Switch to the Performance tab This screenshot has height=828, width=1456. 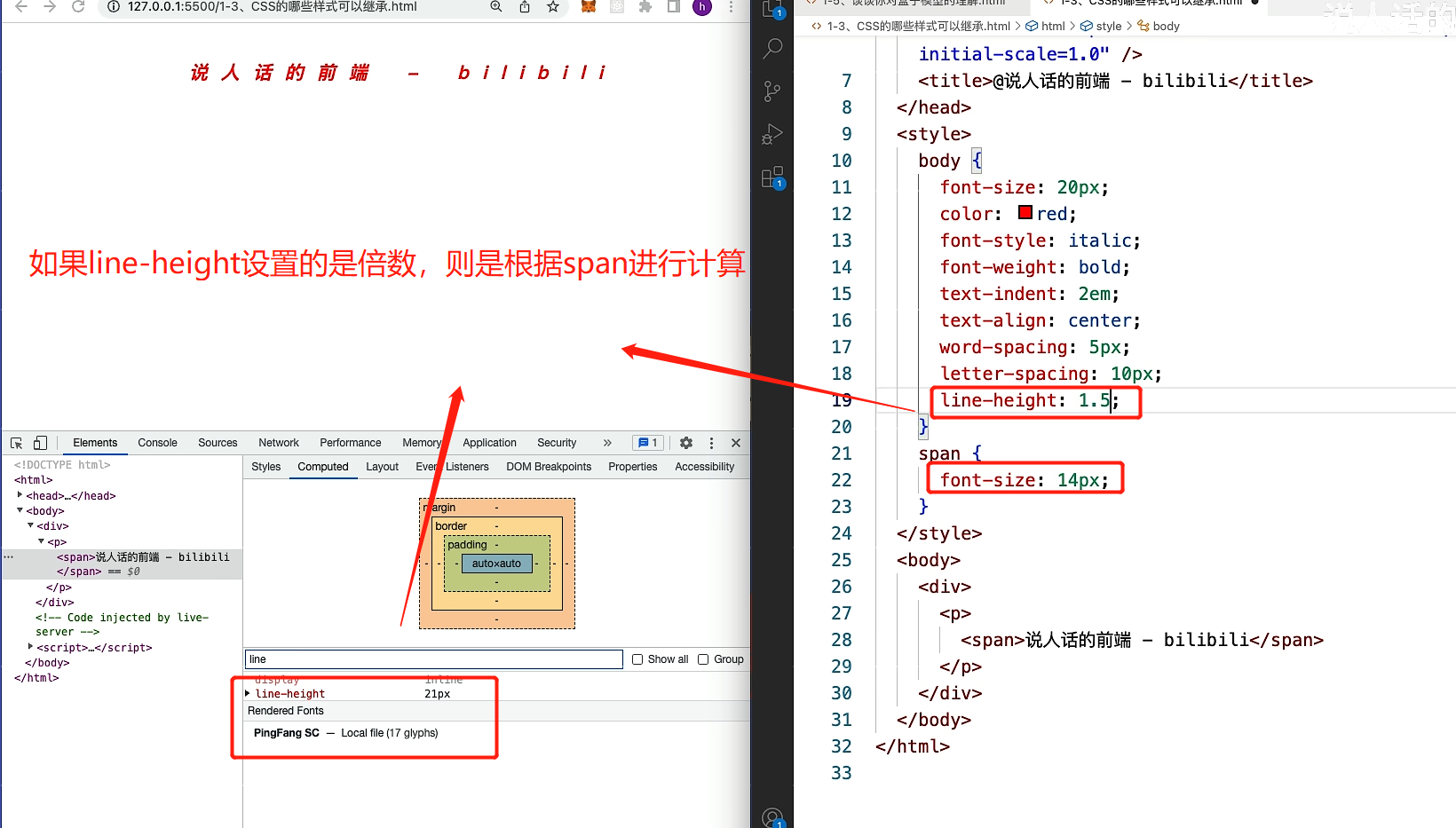351,443
